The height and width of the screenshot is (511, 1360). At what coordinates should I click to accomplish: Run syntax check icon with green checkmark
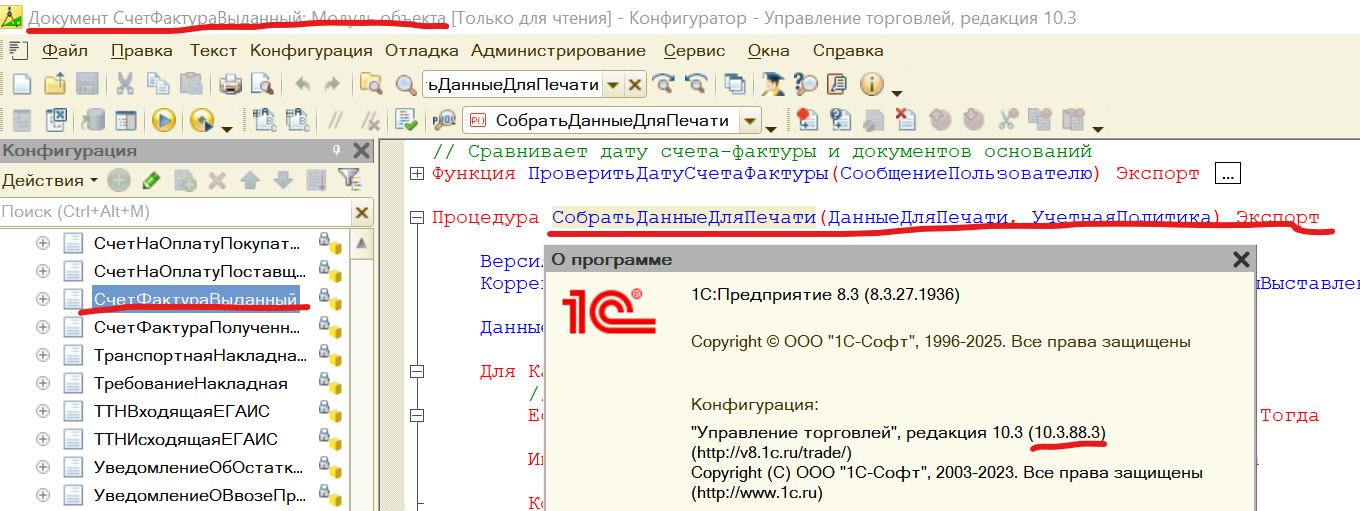click(x=406, y=121)
